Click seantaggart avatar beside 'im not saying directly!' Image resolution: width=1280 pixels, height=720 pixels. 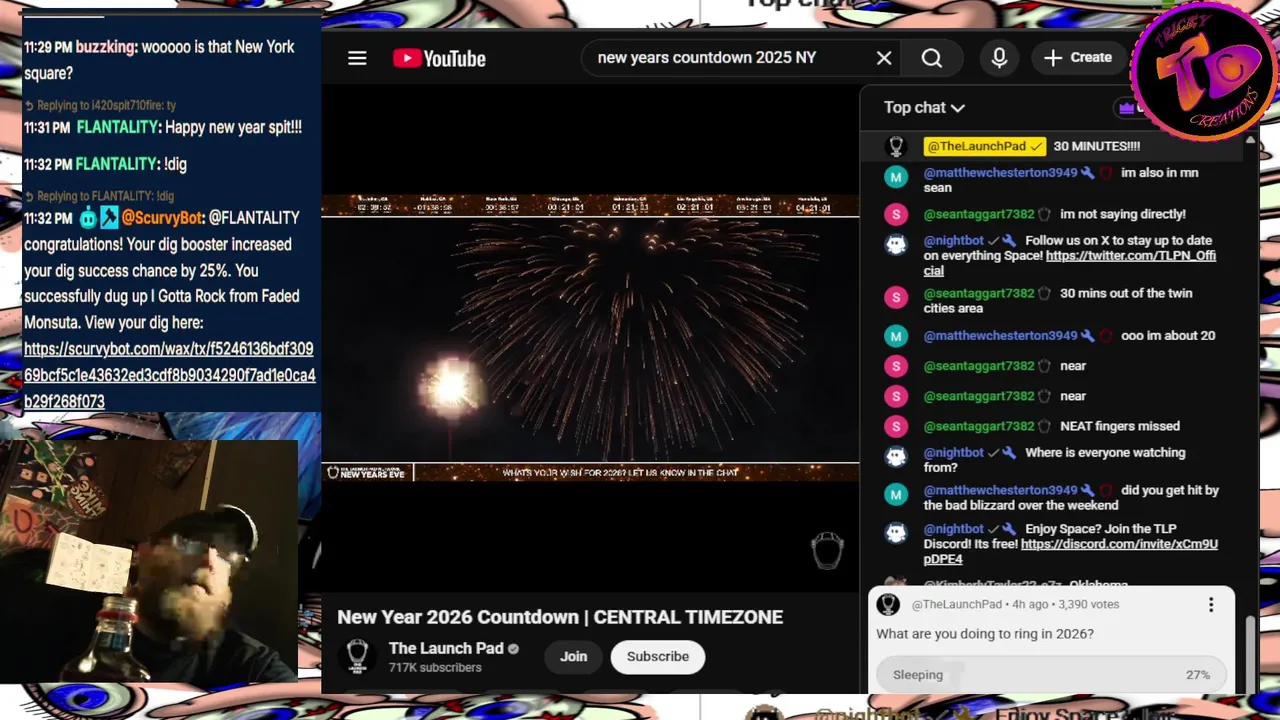tap(896, 214)
